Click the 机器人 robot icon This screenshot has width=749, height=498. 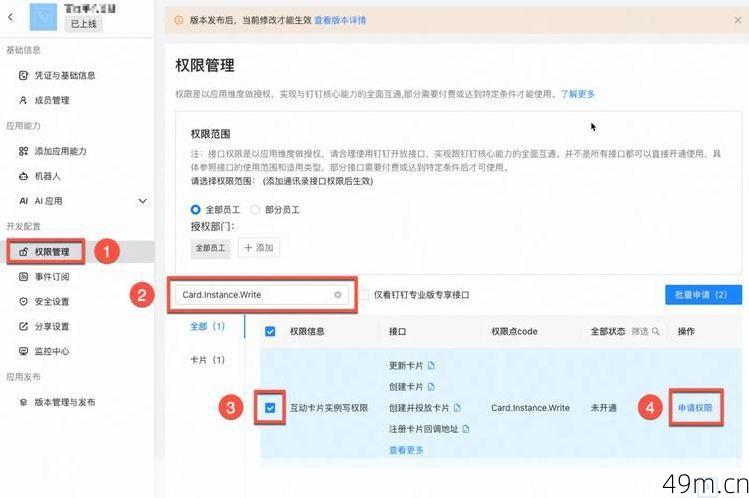[23, 176]
